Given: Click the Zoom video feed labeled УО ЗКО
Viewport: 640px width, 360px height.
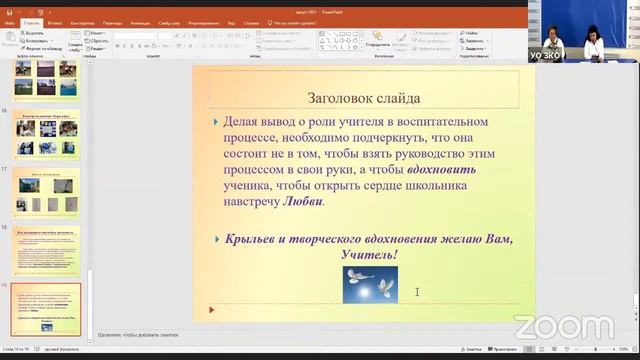Looking at the screenshot, I should pyautogui.click(x=584, y=31).
